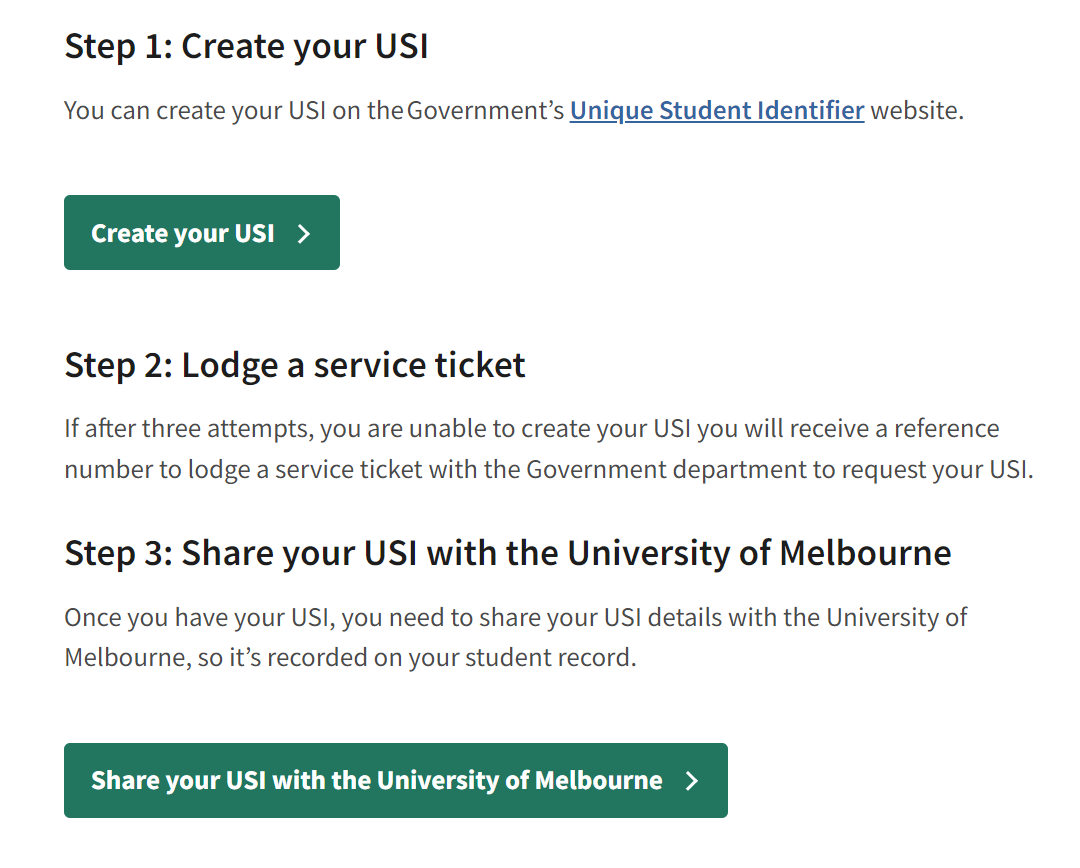1080x868 pixels.
Task: Click the sentence beginning 'You can create your USI'
Action: tap(514, 111)
